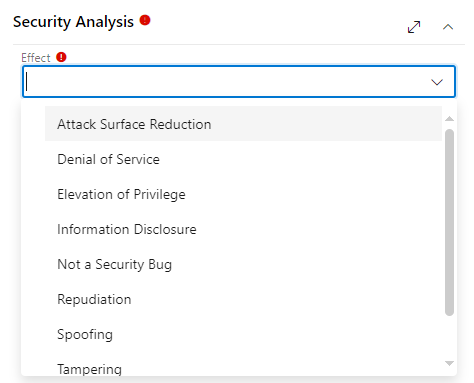Click the dropdown list scrollbar thumb

pyautogui.click(x=449, y=222)
